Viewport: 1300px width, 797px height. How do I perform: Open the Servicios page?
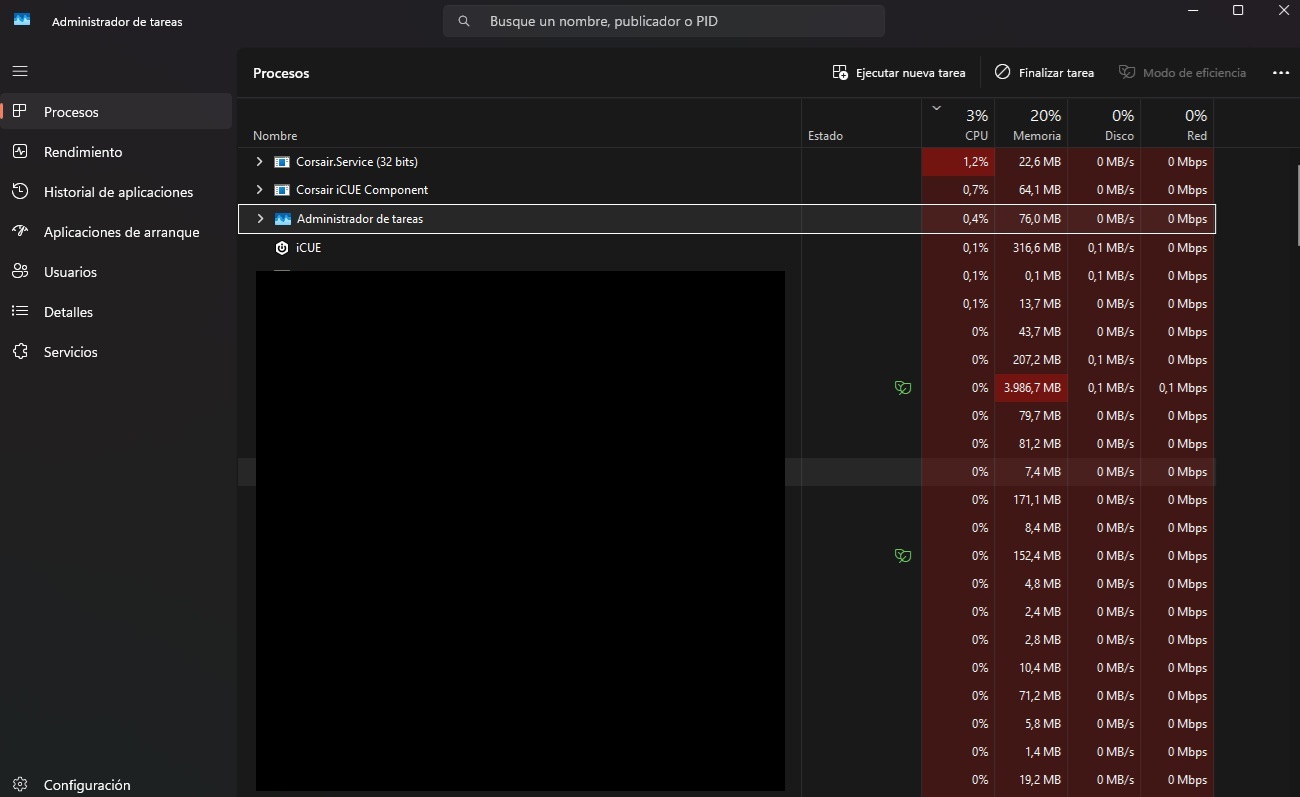(70, 352)
